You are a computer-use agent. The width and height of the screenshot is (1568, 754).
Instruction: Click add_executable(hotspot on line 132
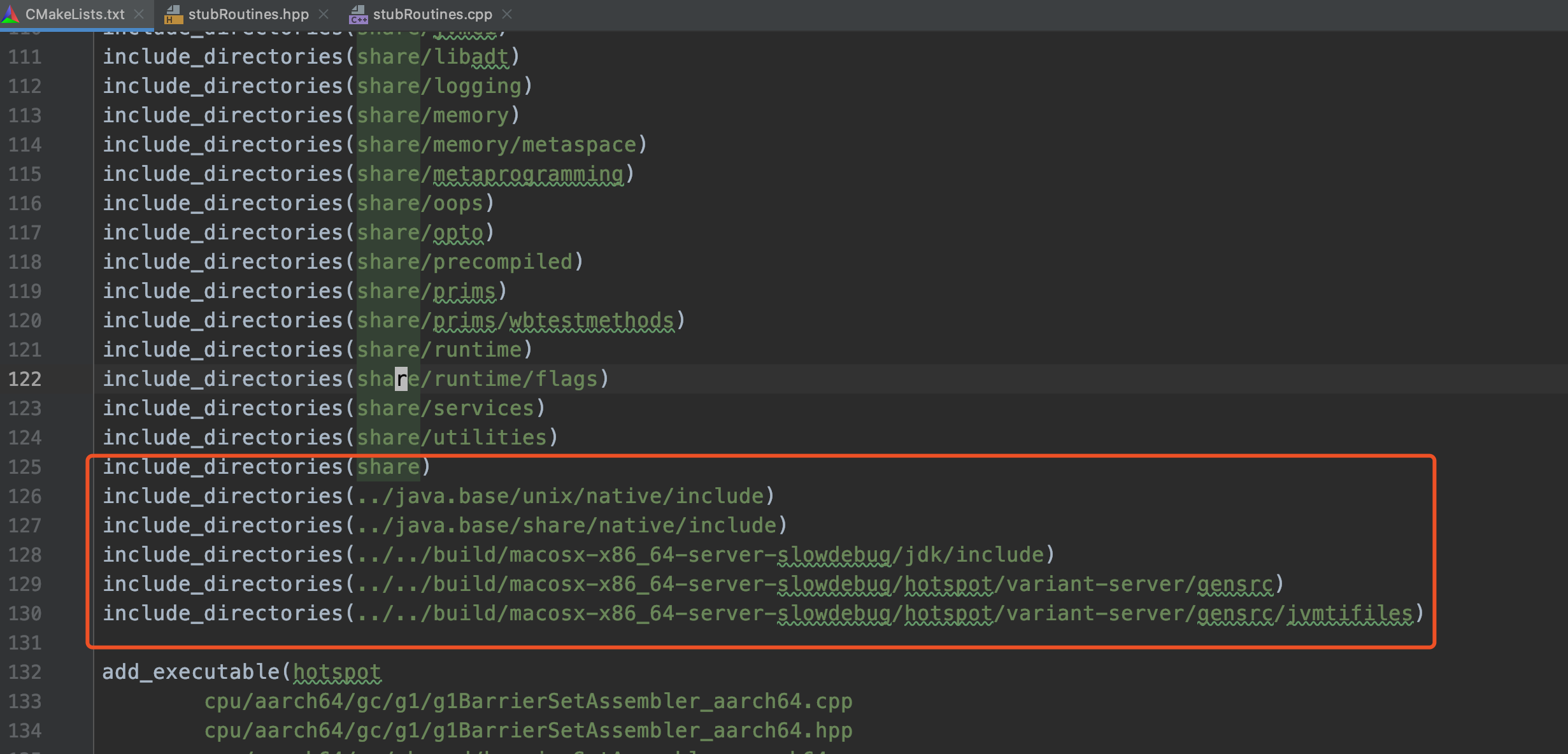click(x=241, y=672)
